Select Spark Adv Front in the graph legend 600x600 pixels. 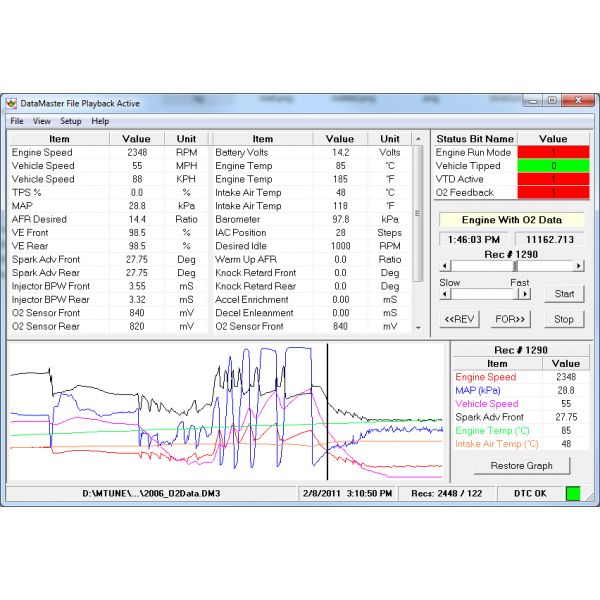pos(489,417)
